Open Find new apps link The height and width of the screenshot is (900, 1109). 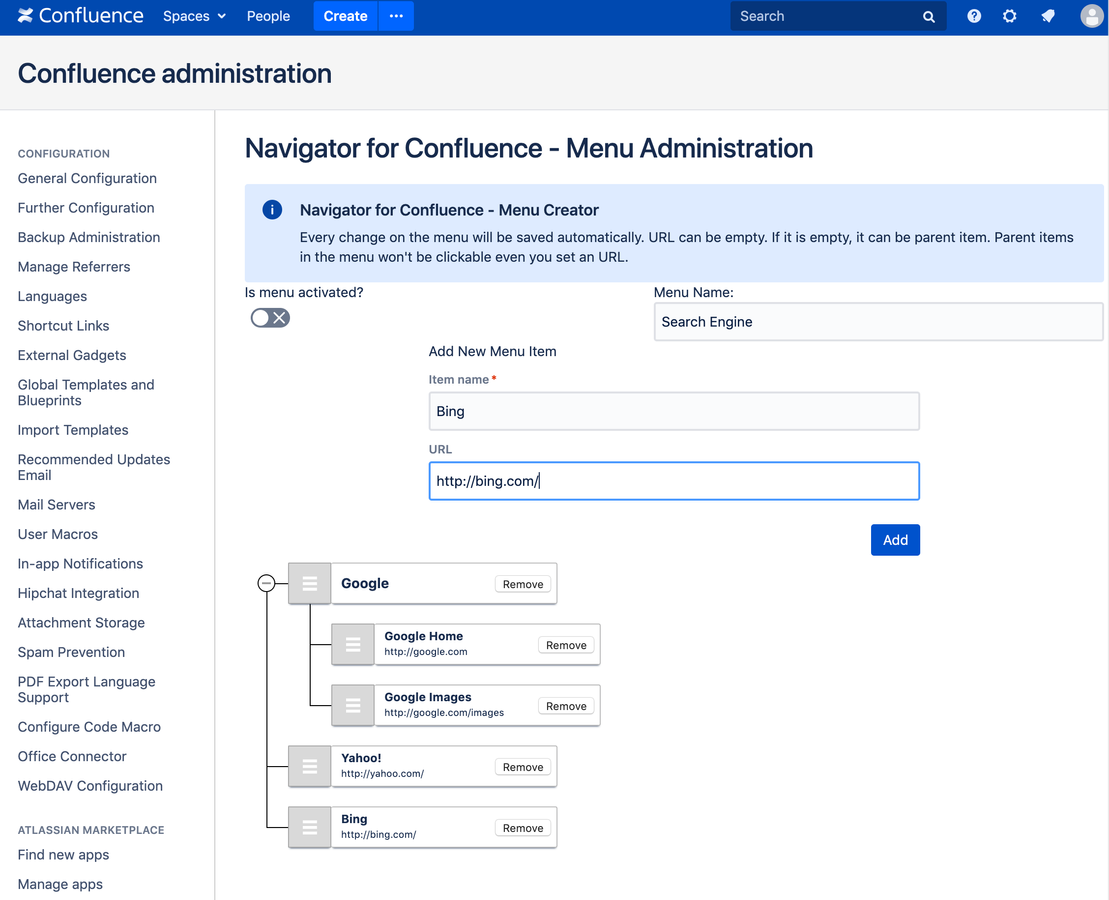63,855
